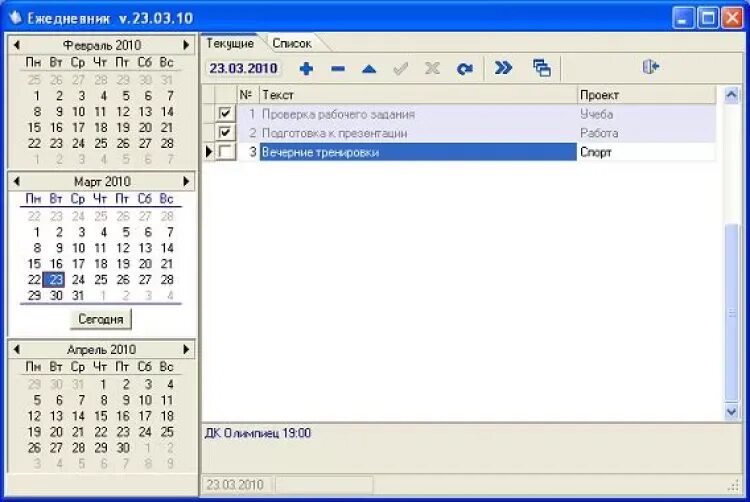Click the Ежедневник app icon in the title bar
Screen dimensions: 750x502
coord(15,18)
